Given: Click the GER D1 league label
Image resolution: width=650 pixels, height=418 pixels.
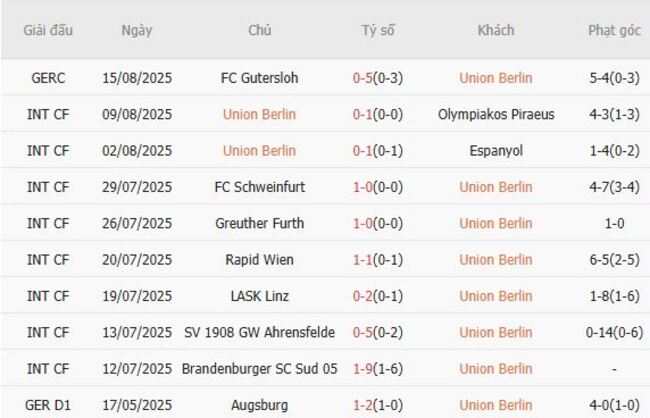Looking at the screenshot, I should [49, 405].
